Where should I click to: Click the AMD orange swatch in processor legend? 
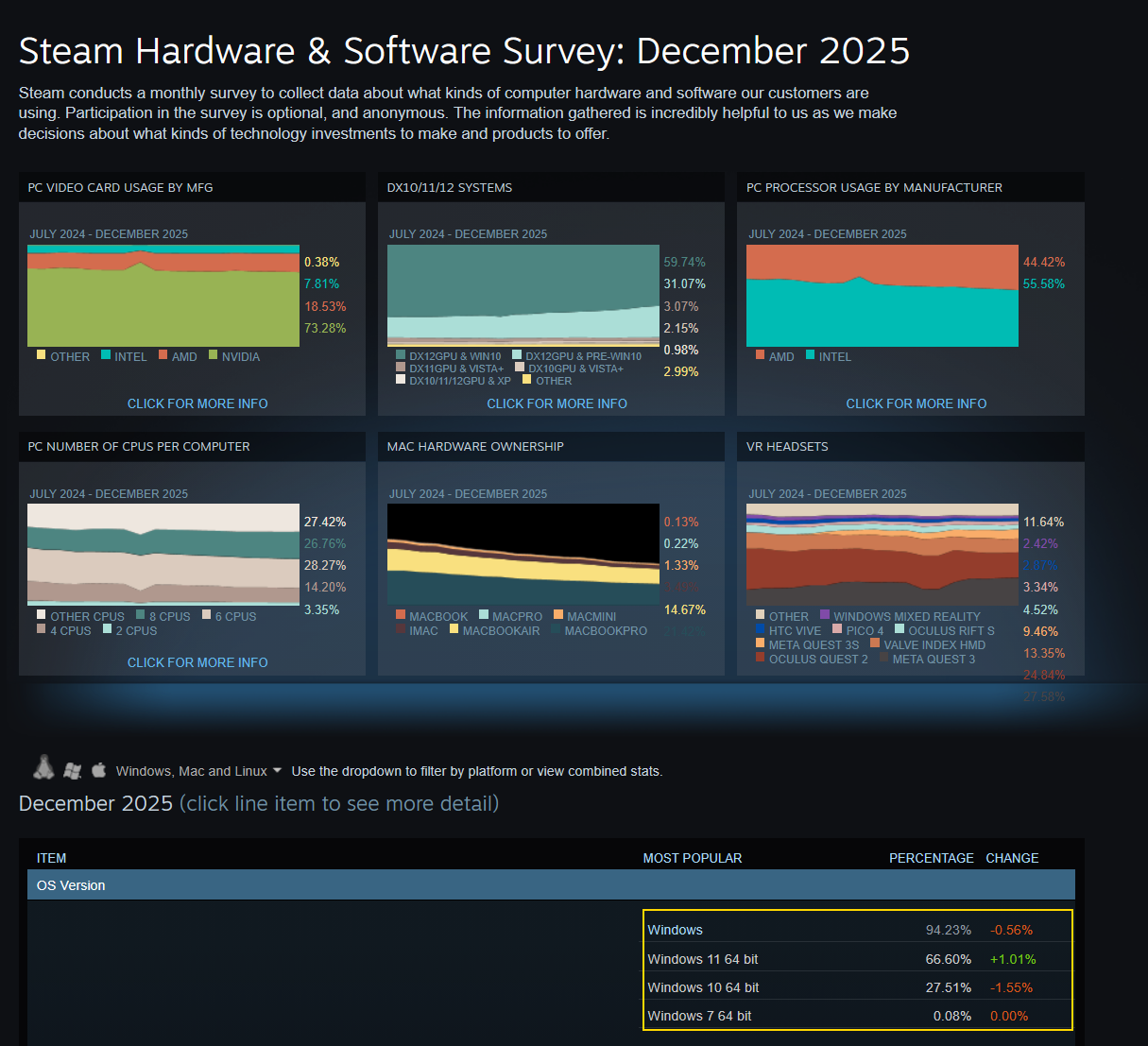[x=760, y=355]
